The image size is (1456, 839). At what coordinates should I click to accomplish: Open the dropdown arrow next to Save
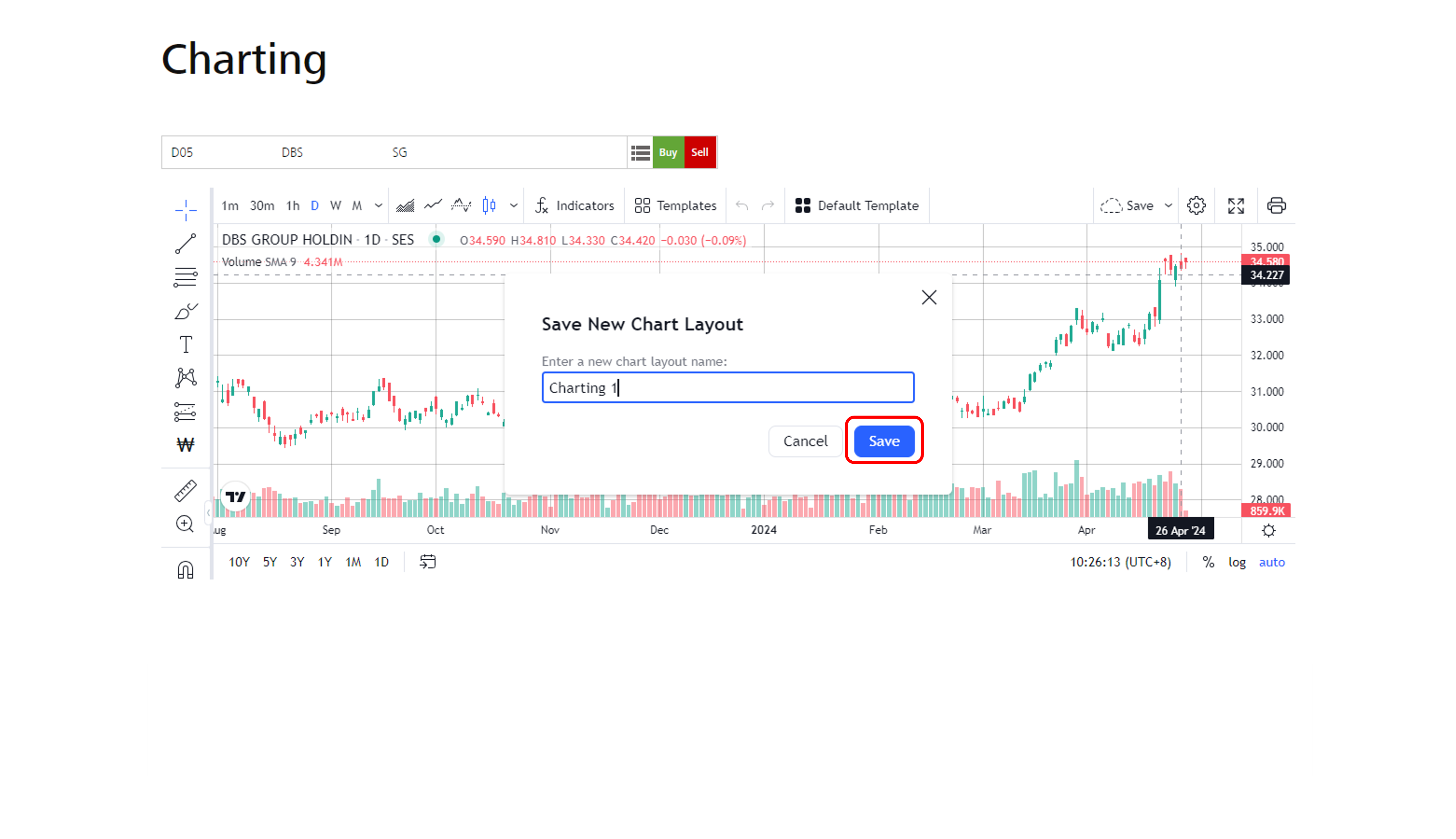pyautogui.click(x=1169, y=206)
